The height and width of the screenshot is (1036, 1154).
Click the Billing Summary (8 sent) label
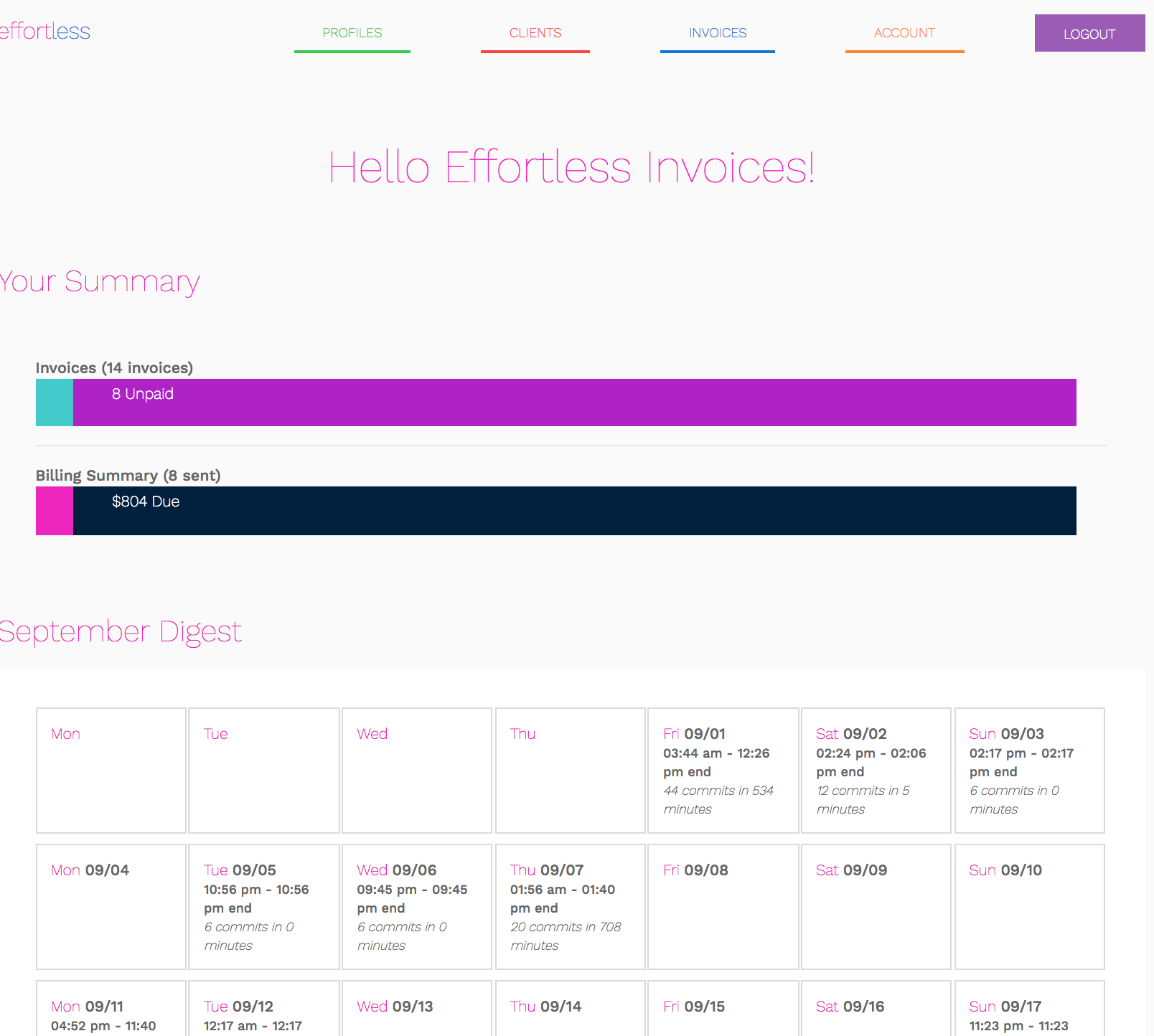[128, 475]
